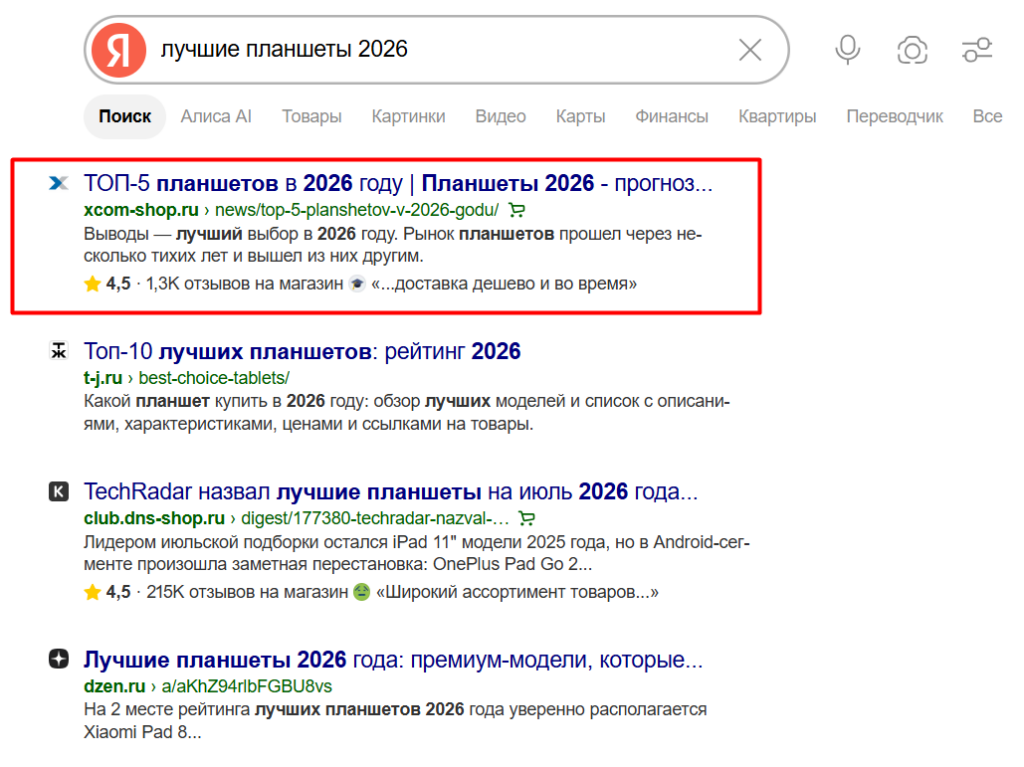Open 'TechRadar назвал лучшие планшеты' result

coord(391,491)
